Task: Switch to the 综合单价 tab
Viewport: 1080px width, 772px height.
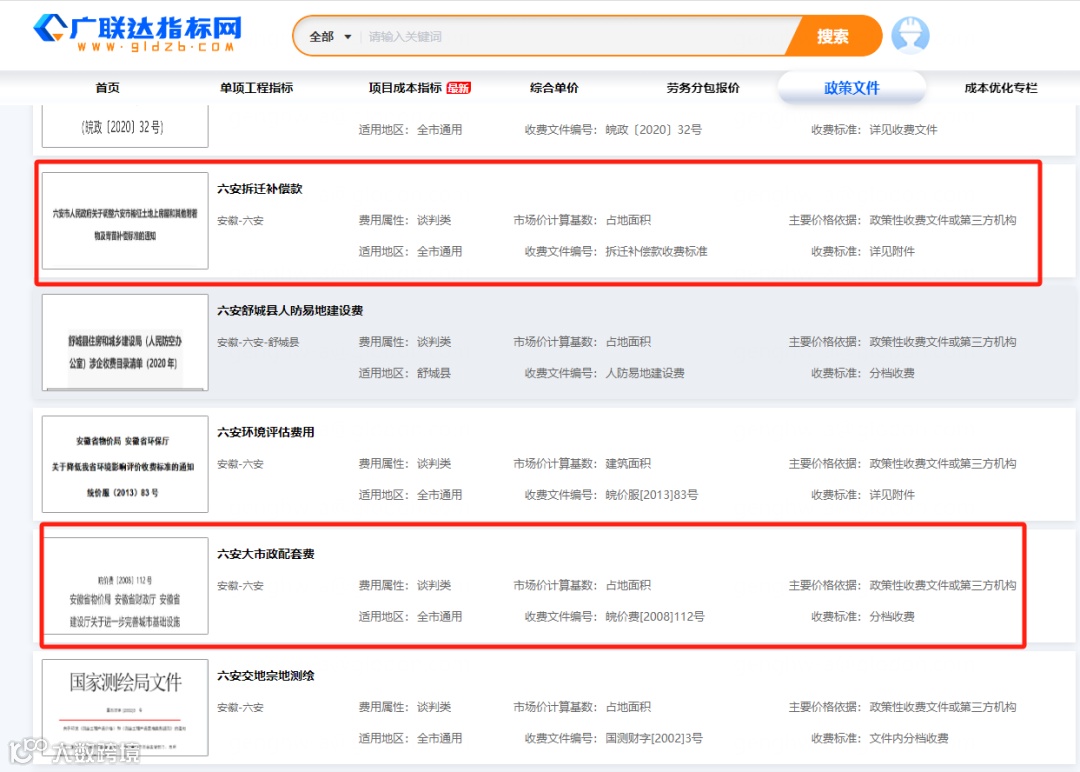Action: point(554,87)
